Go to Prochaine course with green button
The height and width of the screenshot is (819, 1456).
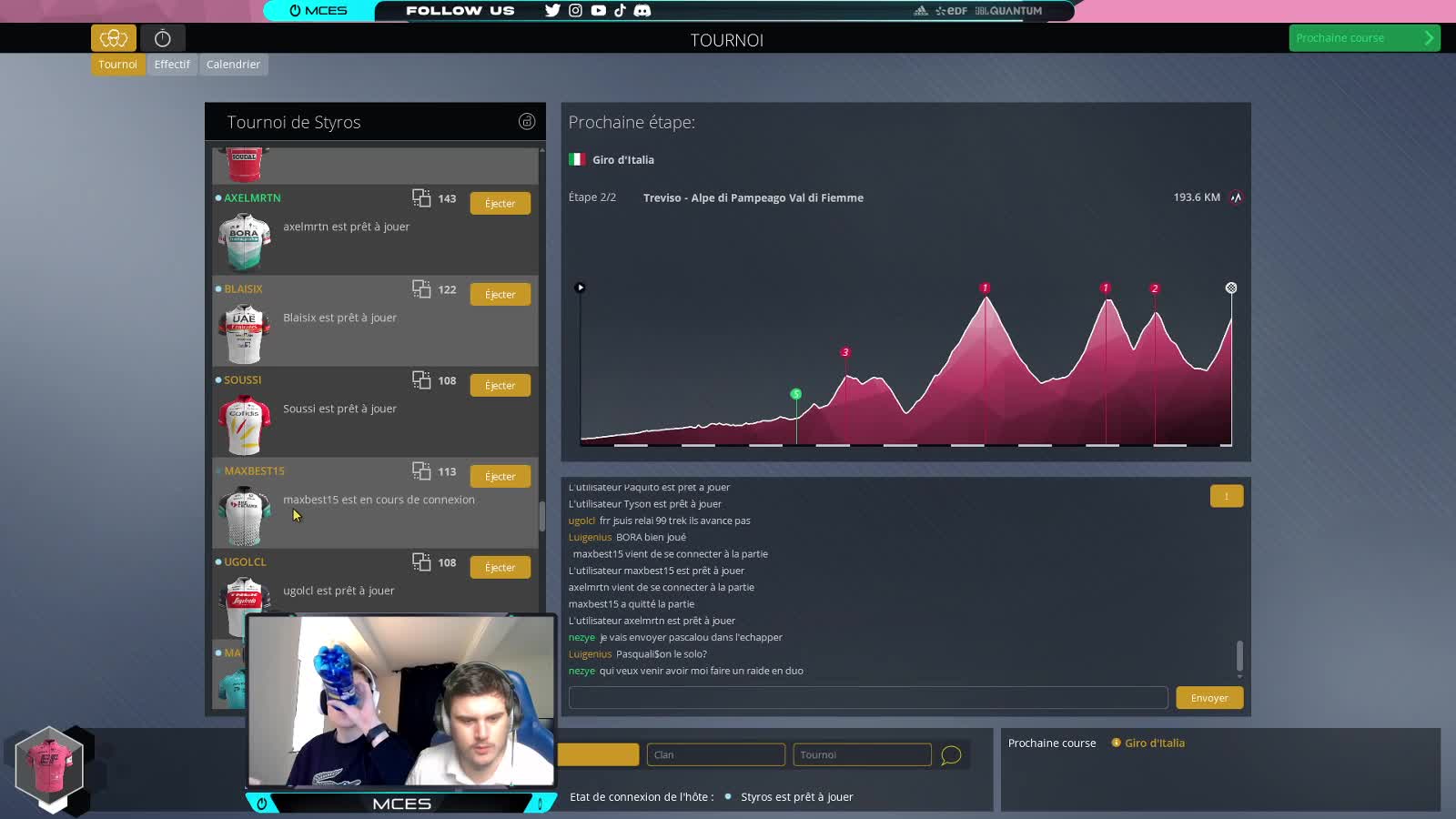coord(1363,38)
